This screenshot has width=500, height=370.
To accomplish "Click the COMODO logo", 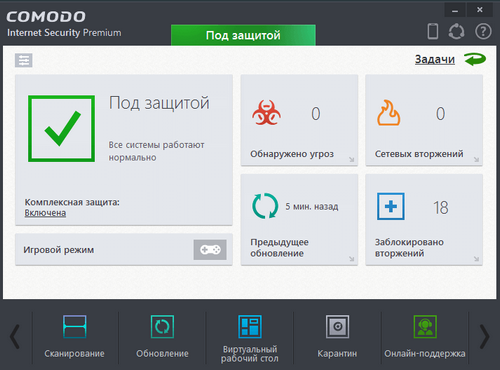I will coord(46,17).
